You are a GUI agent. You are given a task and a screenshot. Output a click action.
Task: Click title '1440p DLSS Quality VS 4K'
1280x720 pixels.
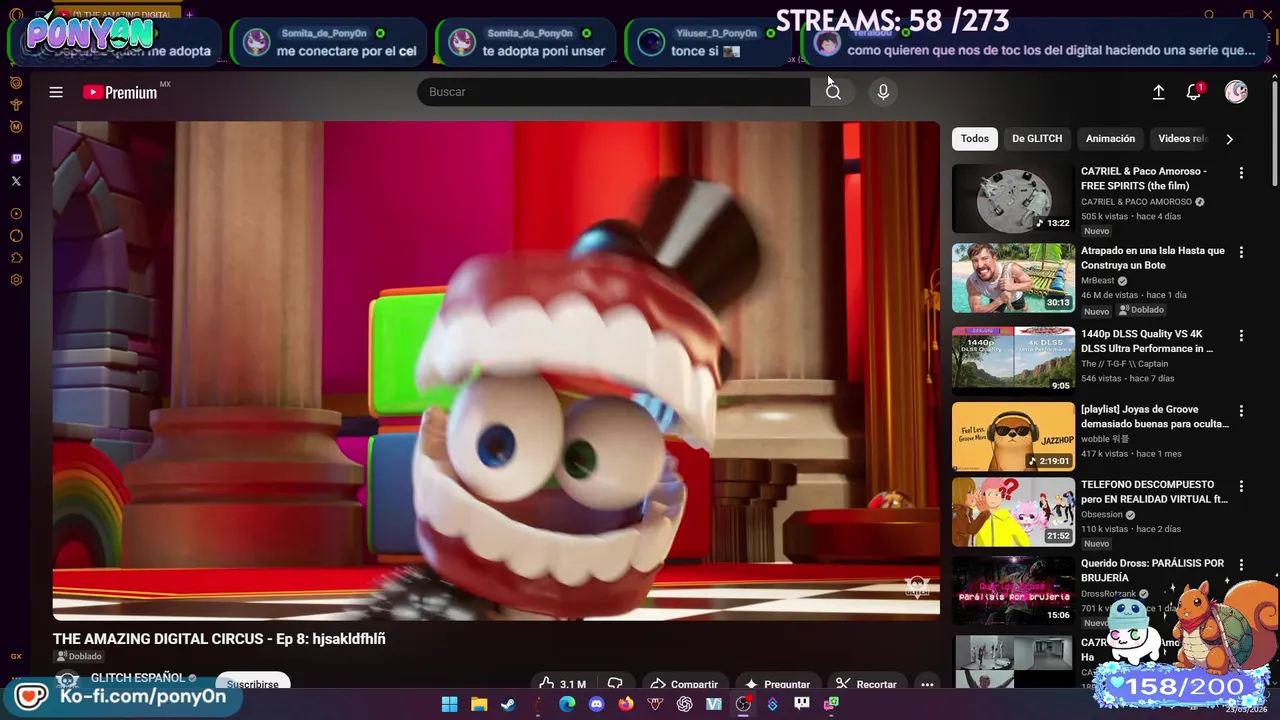(x=1147, y=341)
